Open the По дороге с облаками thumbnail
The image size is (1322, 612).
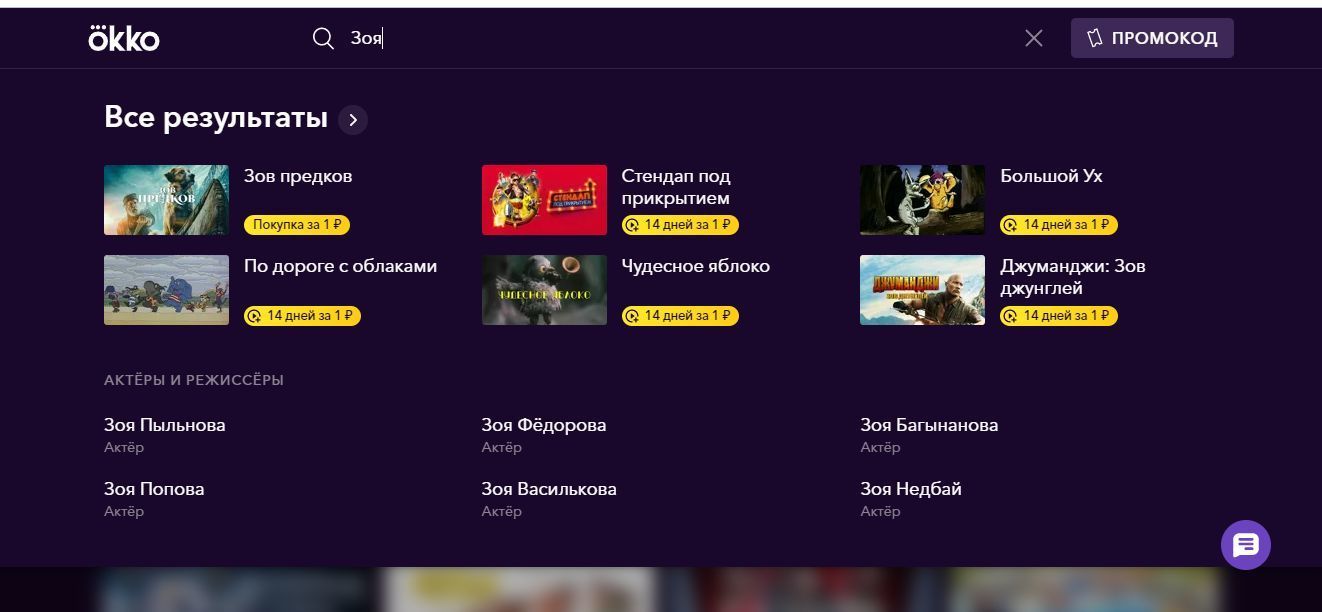[x=166, y=290]
